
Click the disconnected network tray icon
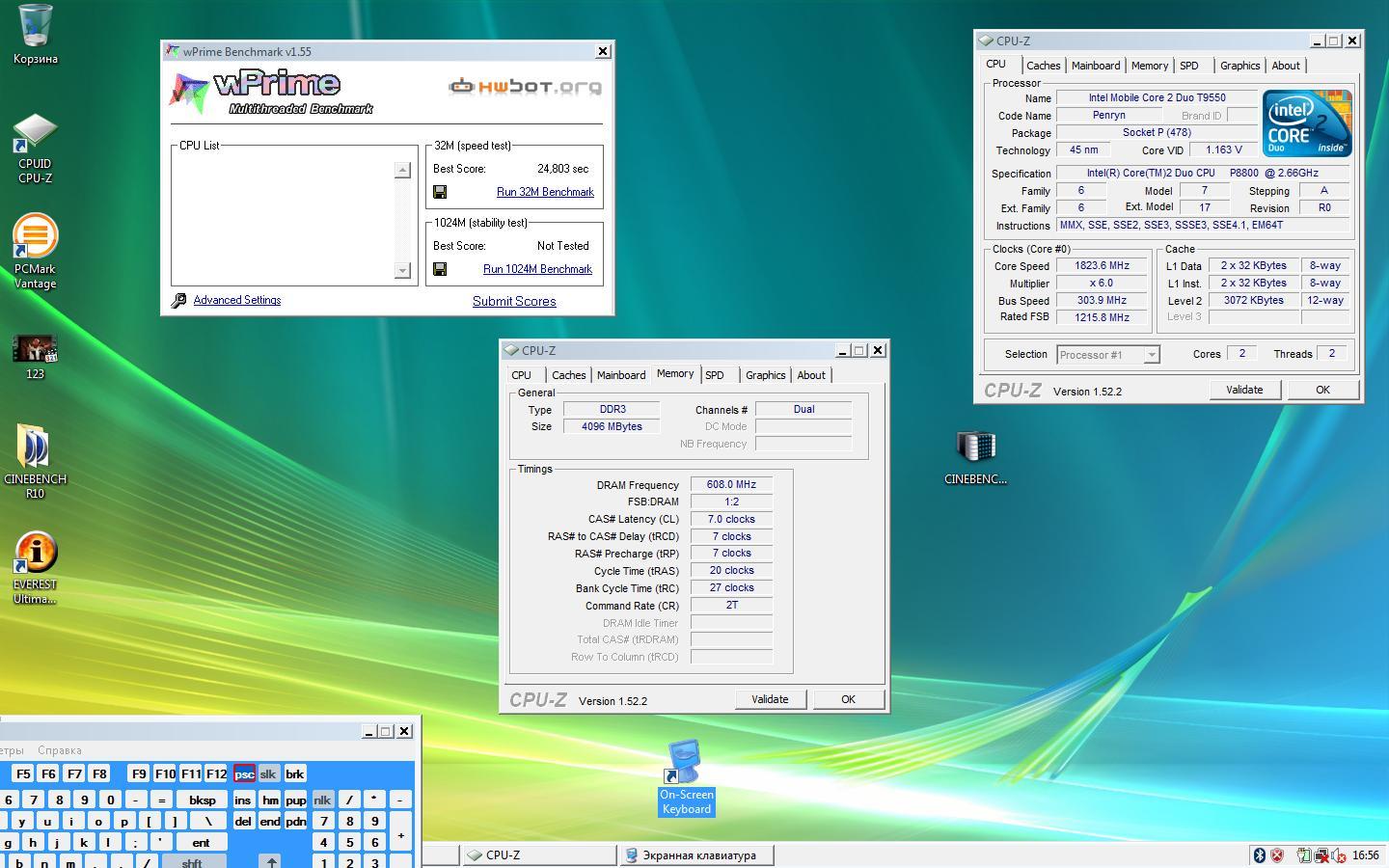[x=1321, y=854]
